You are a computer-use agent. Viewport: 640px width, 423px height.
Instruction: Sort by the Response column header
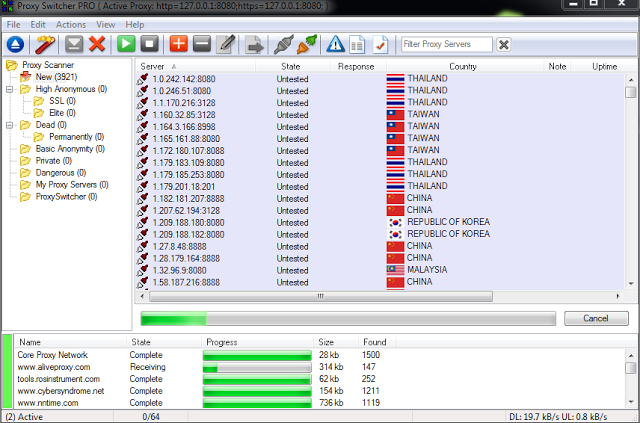pyautogui.click(x=358, y=66)
